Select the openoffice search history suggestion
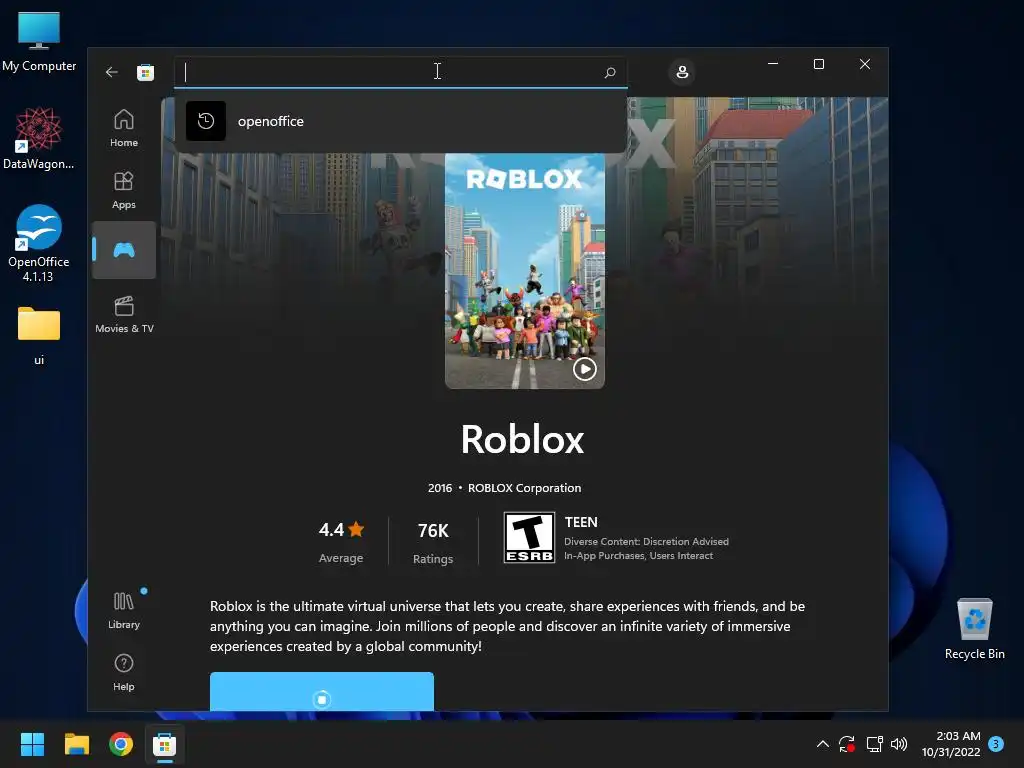1024x768 pixels. click(400, 121)
